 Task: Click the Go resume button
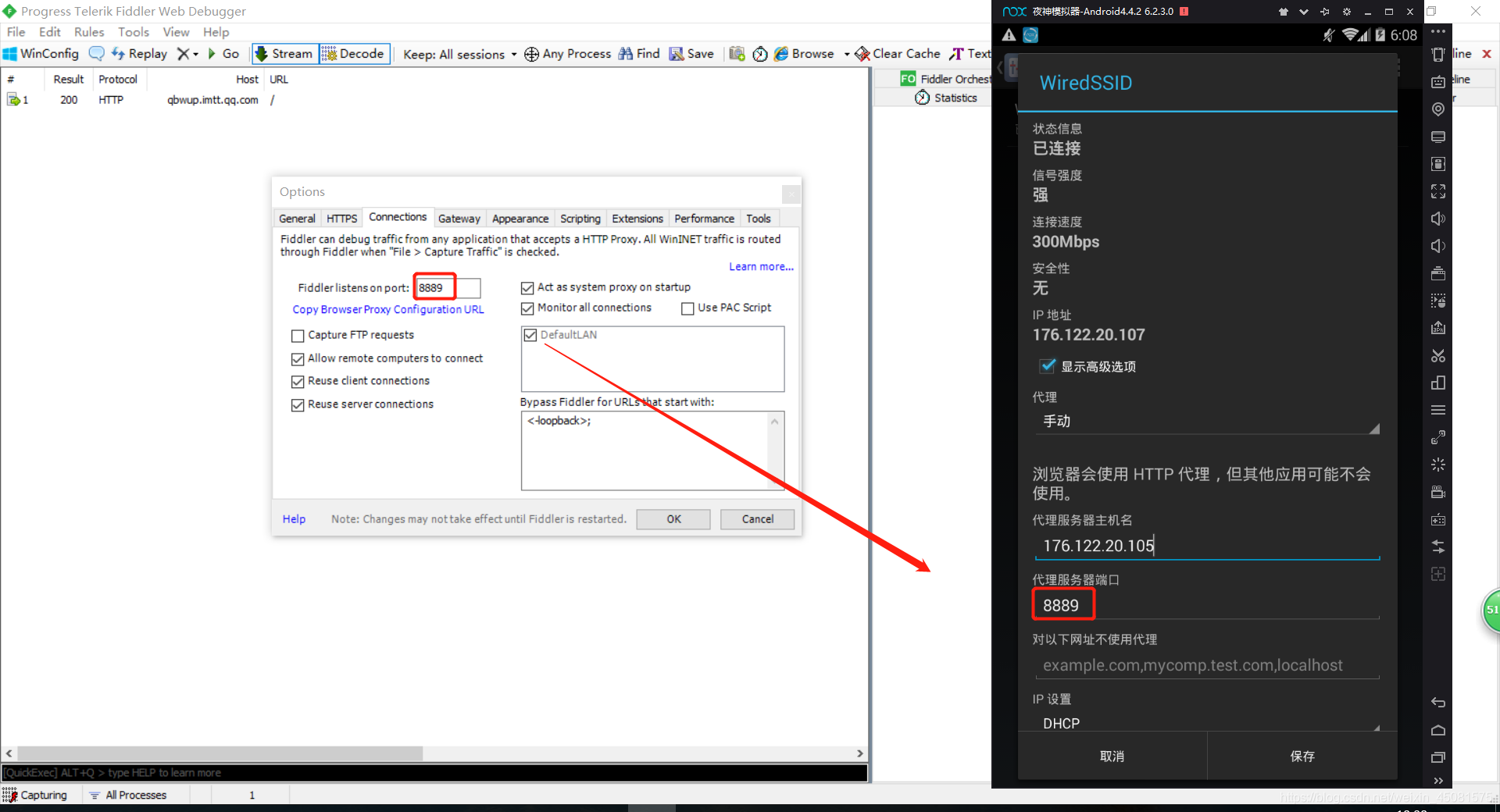pos(223,54)
